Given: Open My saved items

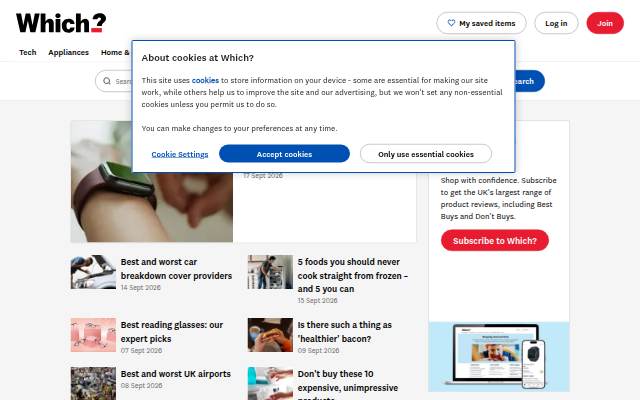Looking at the screenshot, I should pos(481,23).
